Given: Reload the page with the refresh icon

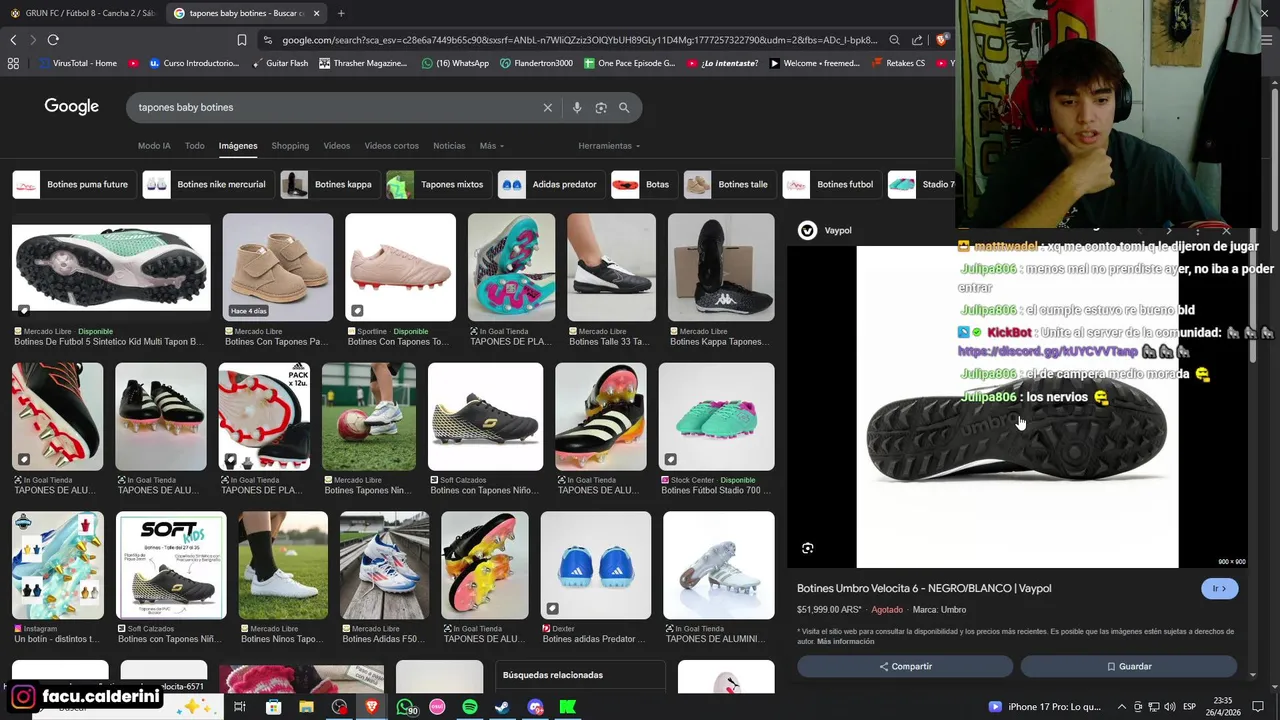Looking at the screenshot, I should click(53, 40).
